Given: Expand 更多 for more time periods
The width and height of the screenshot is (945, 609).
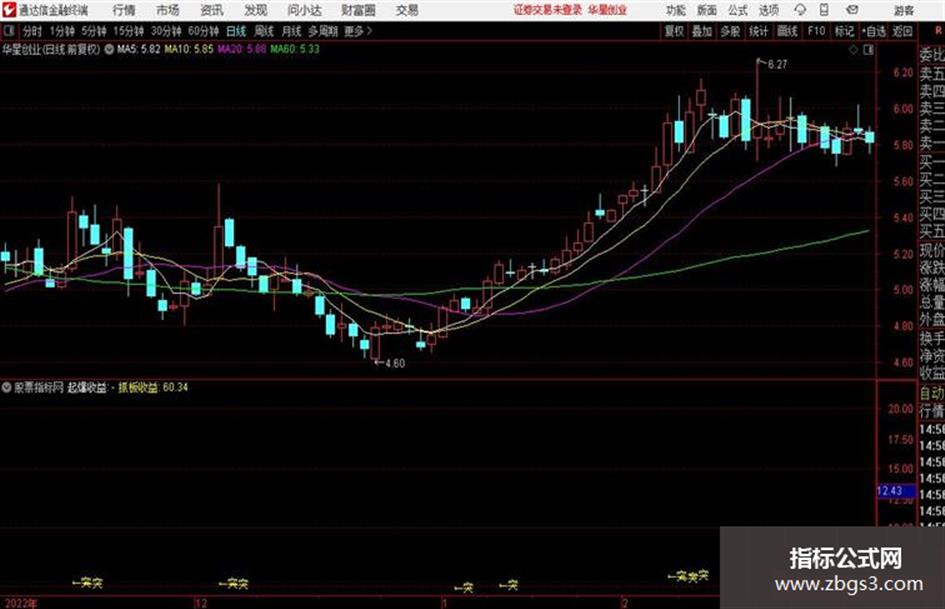Looking at the screenshot, I should pyautogui.click(x=358, y=31).
